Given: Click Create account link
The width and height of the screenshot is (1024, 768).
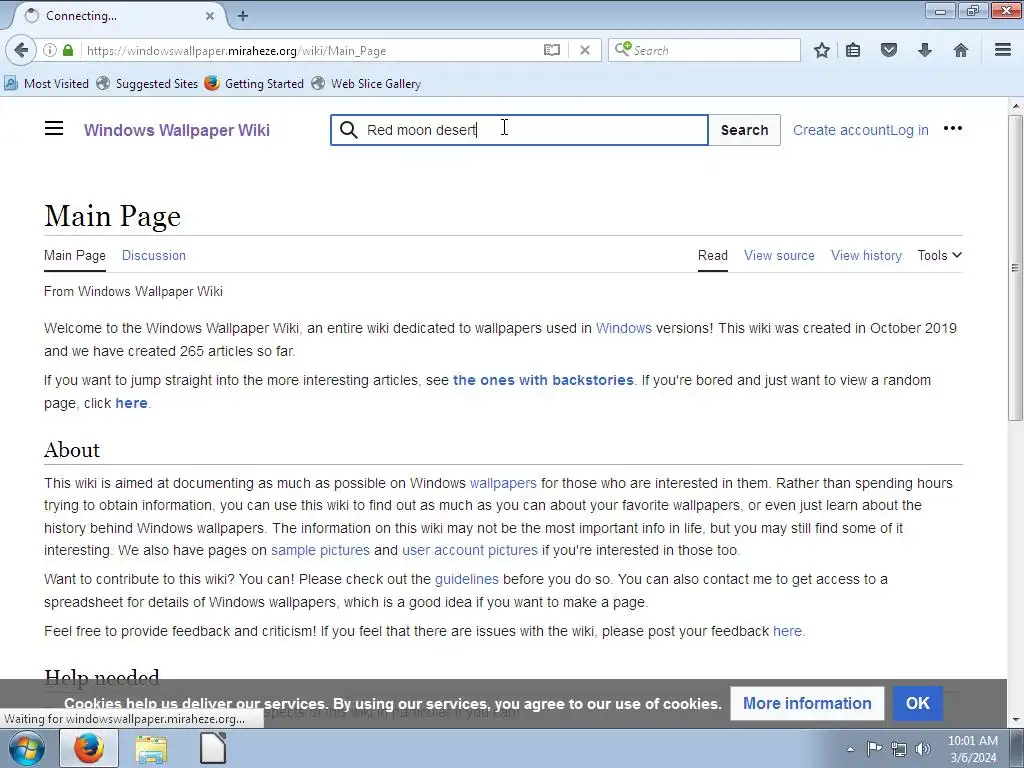Looking at the screenshot, I should 840,130.
